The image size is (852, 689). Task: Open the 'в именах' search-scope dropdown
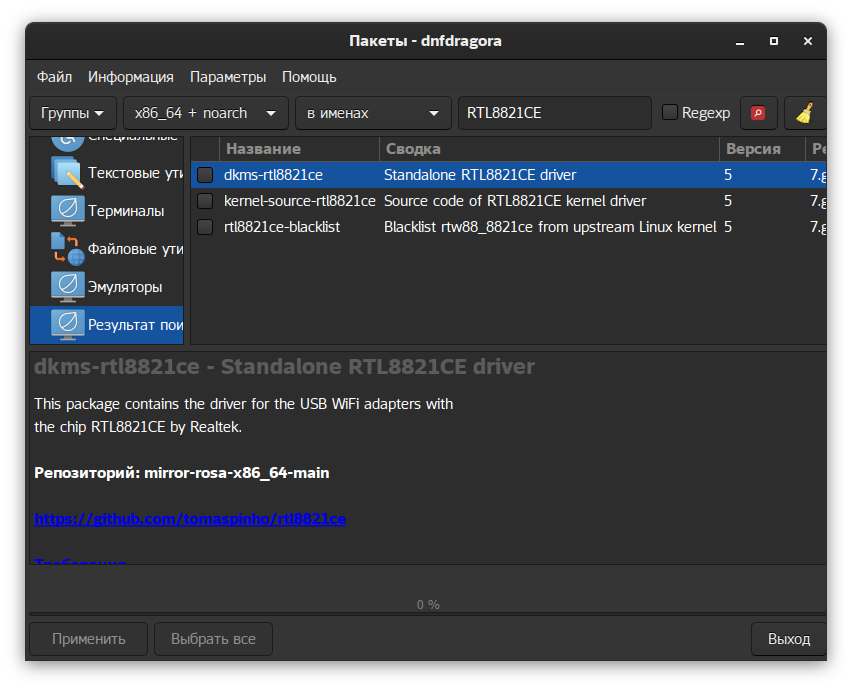coord(372,113)
